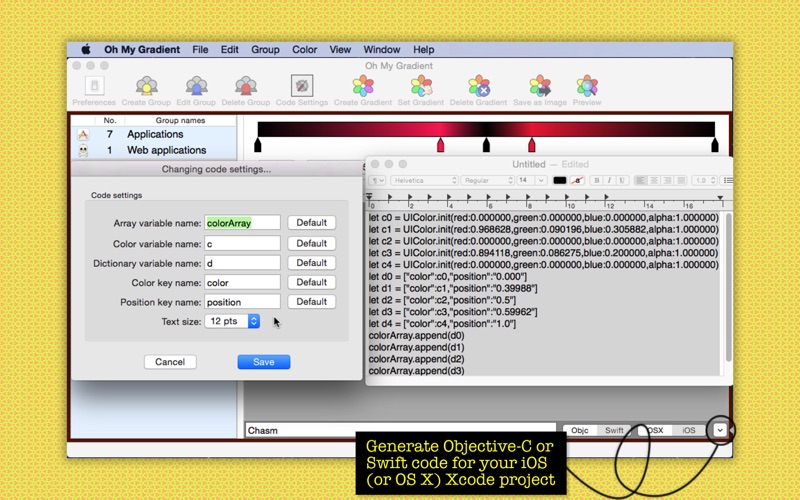The width and height of the screenshot is (800, 500).
Task: Open the Help menu
Action: [423, 49]
